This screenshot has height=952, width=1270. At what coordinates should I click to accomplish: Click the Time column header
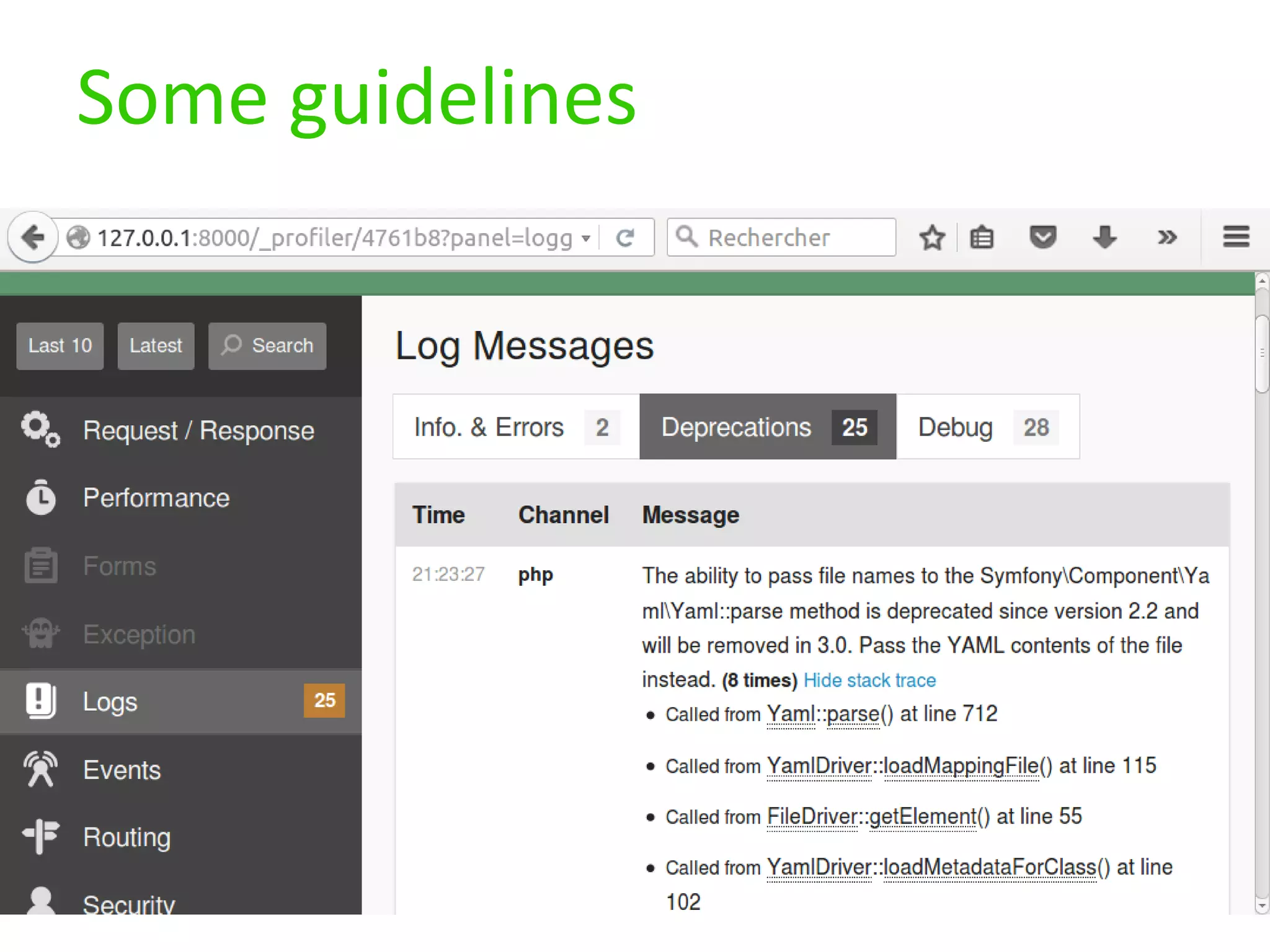(438, 515)
